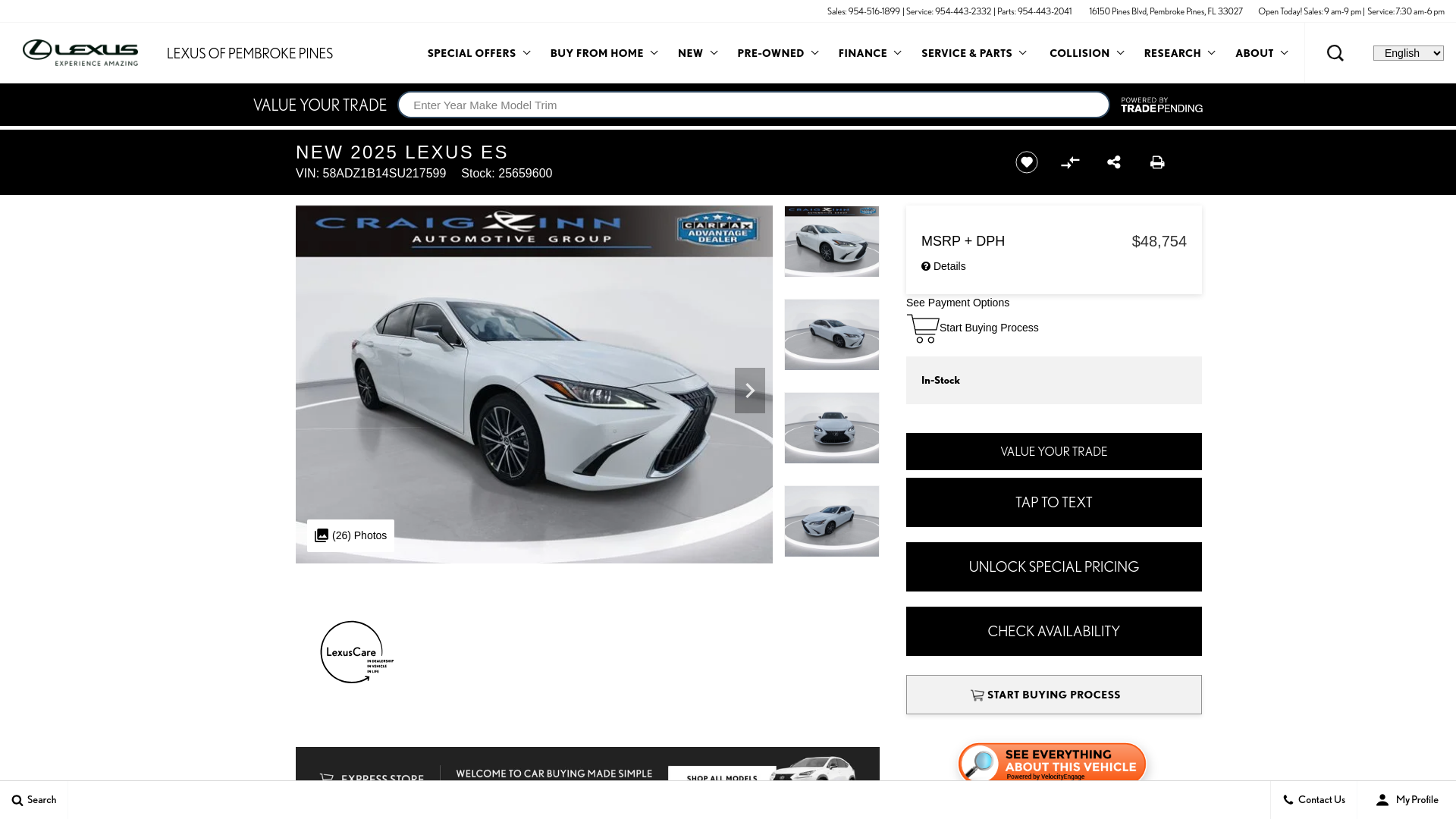Expand the Finance menu

pyautogui.click(x=870, y=53)
